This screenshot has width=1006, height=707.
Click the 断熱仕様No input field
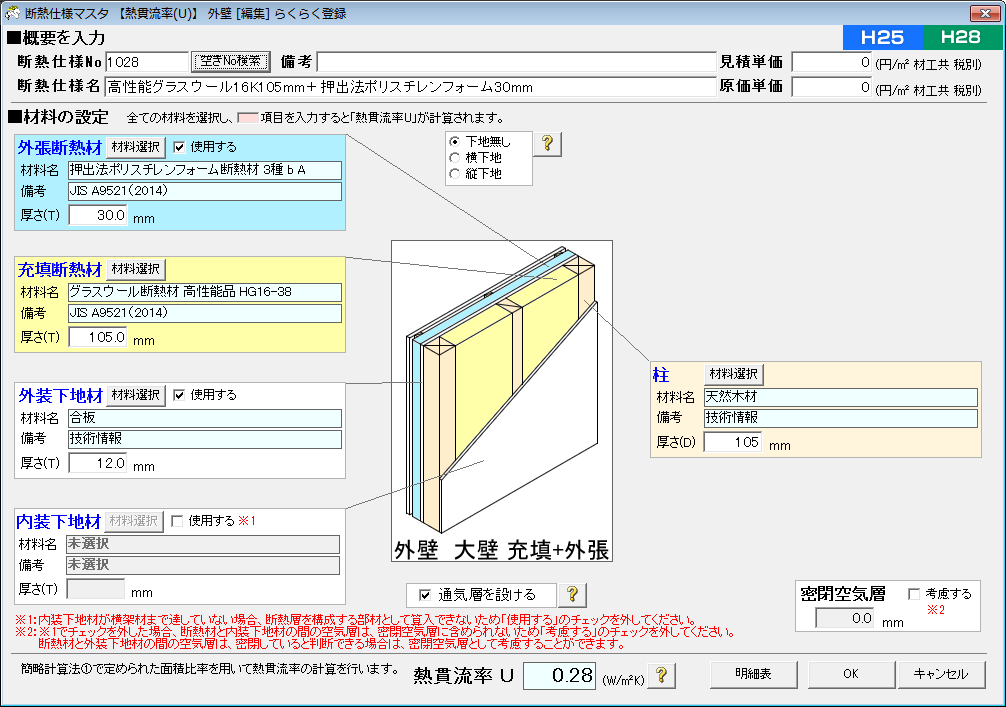147,62
